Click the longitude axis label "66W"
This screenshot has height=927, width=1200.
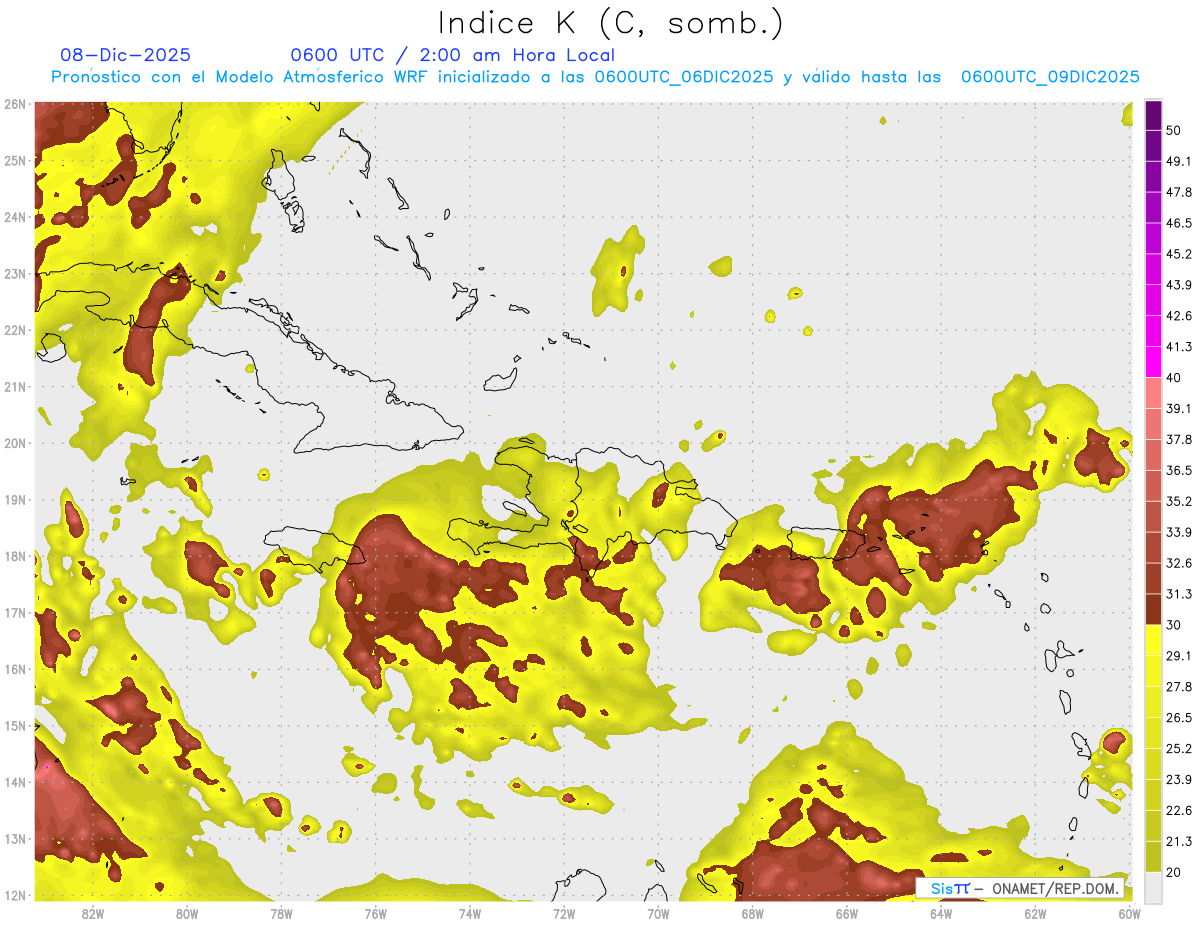coord(847,914)
